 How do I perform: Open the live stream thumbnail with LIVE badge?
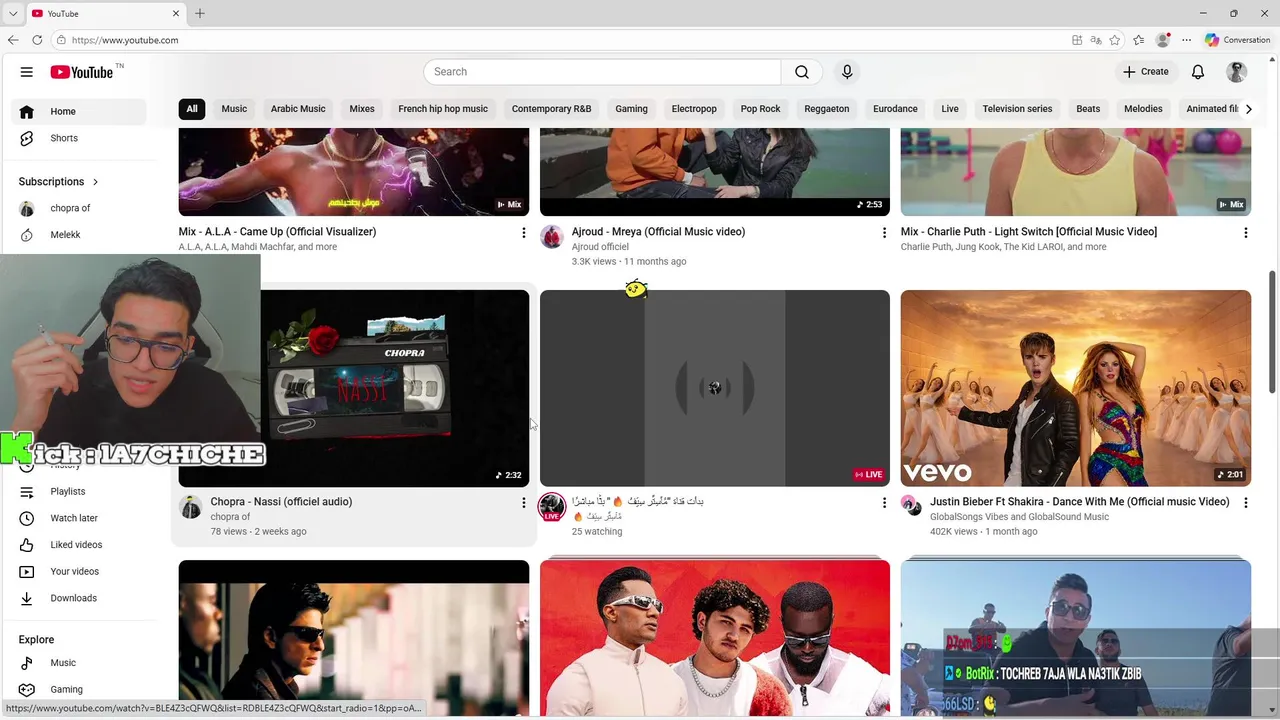[x=715, y=388]
